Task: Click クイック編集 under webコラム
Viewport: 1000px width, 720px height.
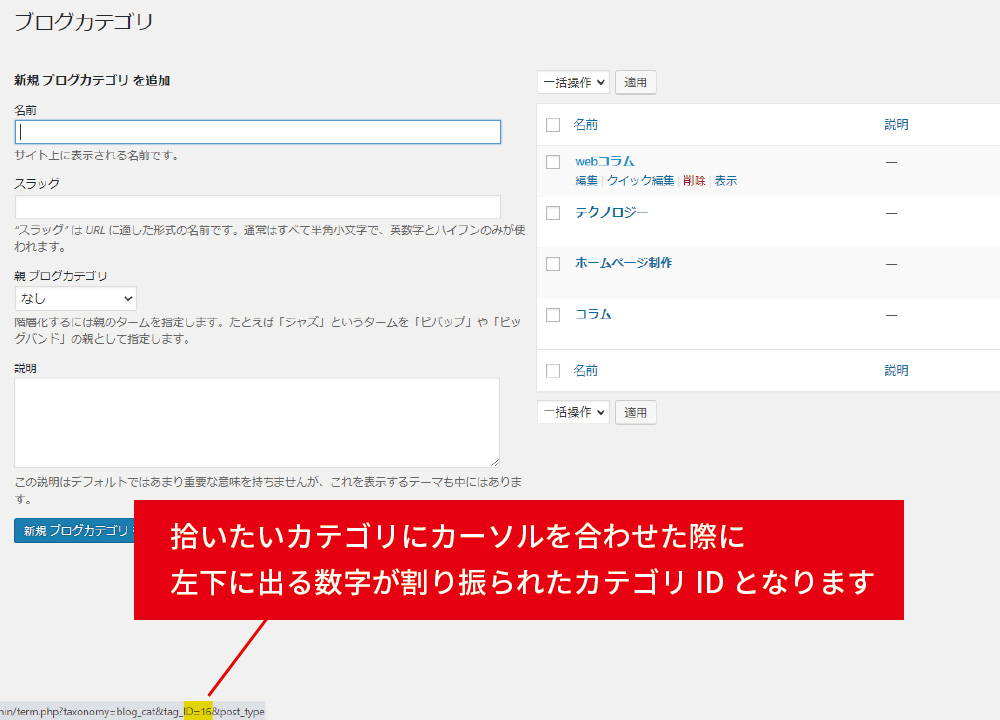Action: coord(640,181)
